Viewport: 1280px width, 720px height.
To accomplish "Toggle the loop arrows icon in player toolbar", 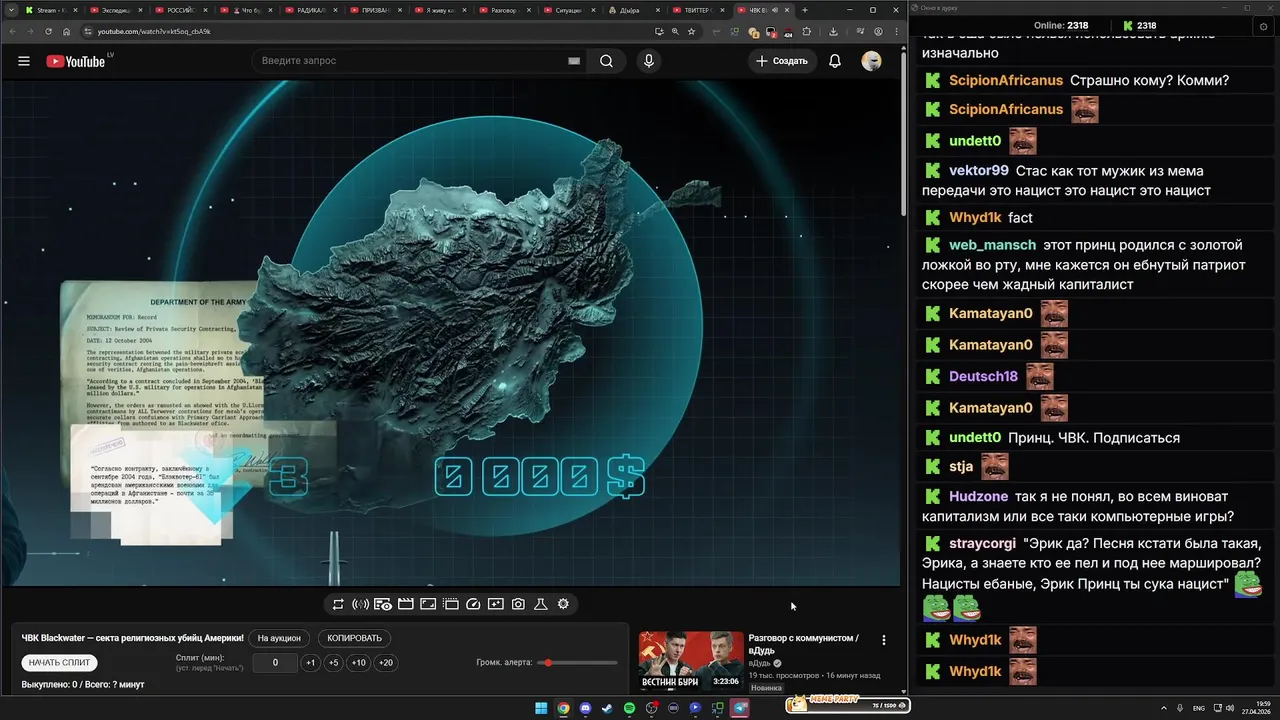I will [x=338, y=604].
